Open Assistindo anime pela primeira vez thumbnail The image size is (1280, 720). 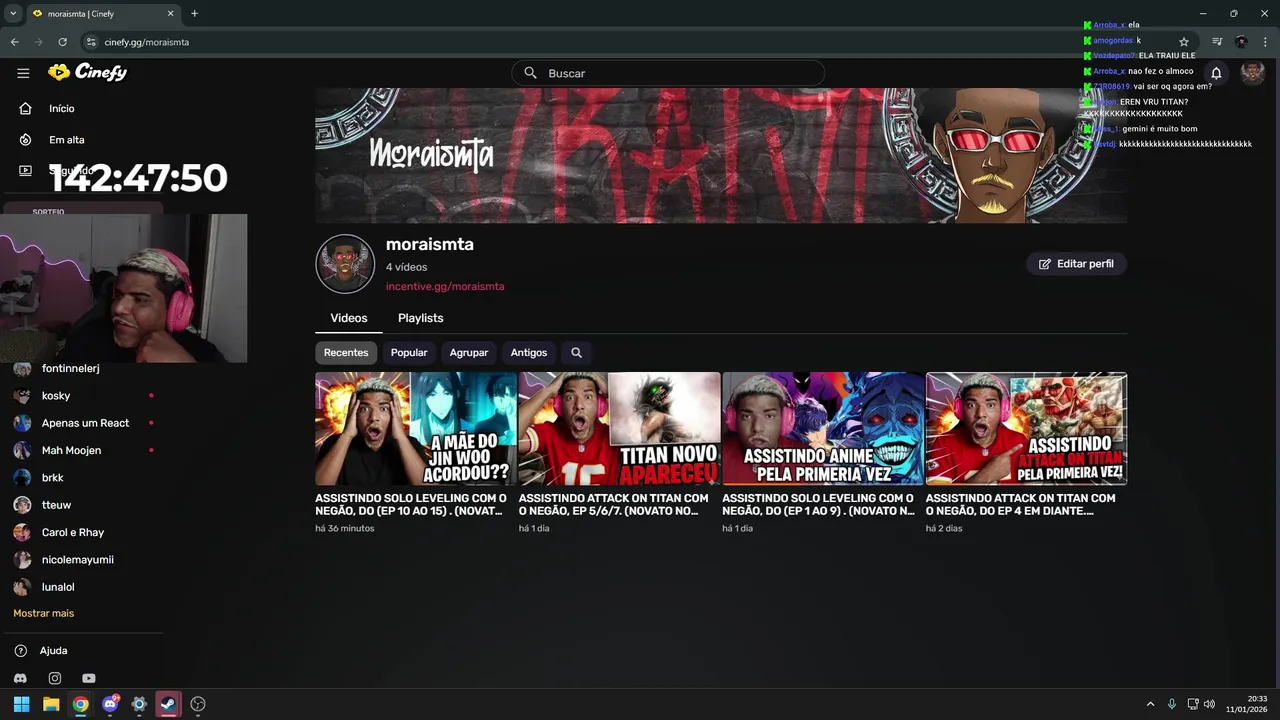(x=823, y=429)
